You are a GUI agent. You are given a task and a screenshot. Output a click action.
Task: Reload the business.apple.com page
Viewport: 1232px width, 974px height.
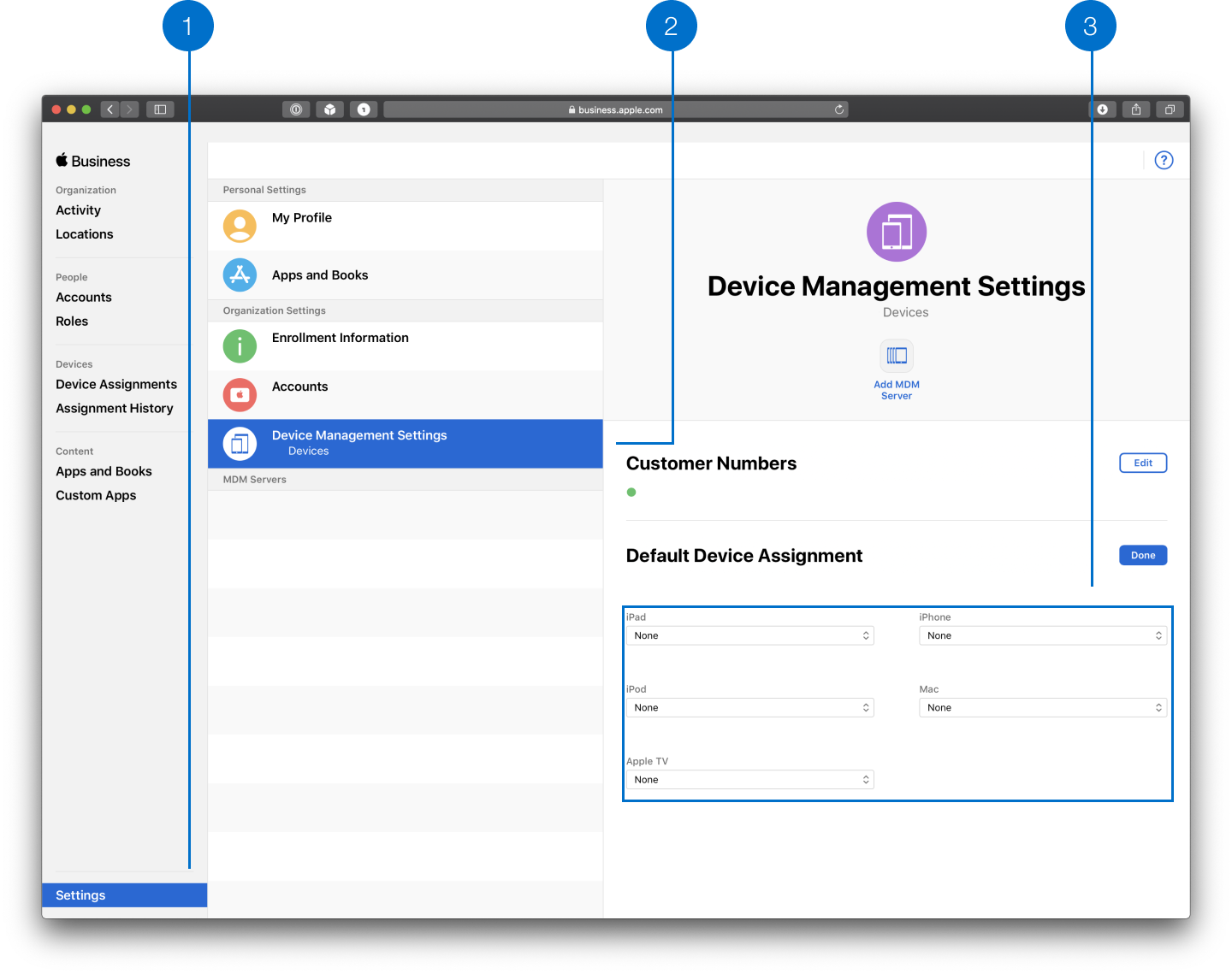(x=839, y=109)
